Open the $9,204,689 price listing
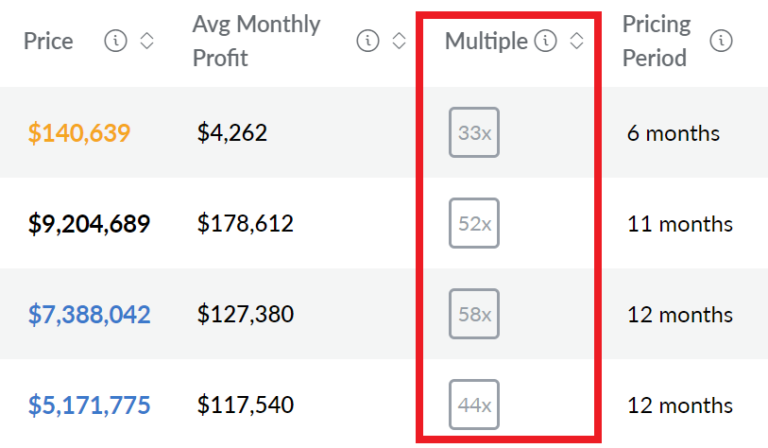Image resolution: width=768 pixels, height=448 pixels. tap(89, 224)
